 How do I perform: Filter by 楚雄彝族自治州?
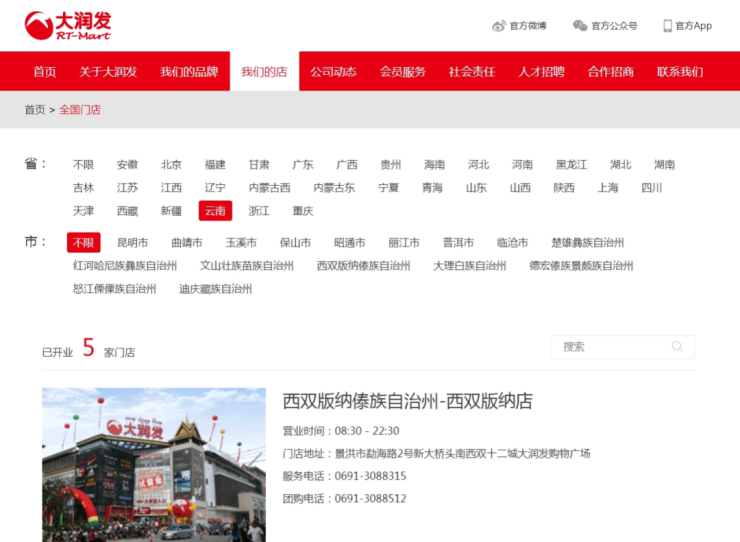point(588,243)
